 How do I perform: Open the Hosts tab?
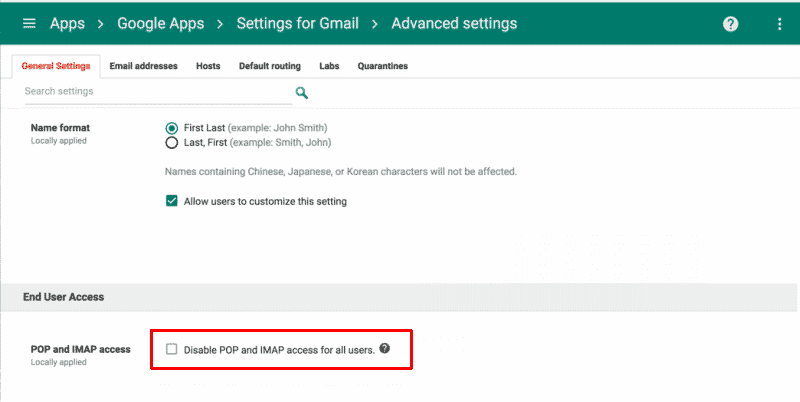(208, 66)
